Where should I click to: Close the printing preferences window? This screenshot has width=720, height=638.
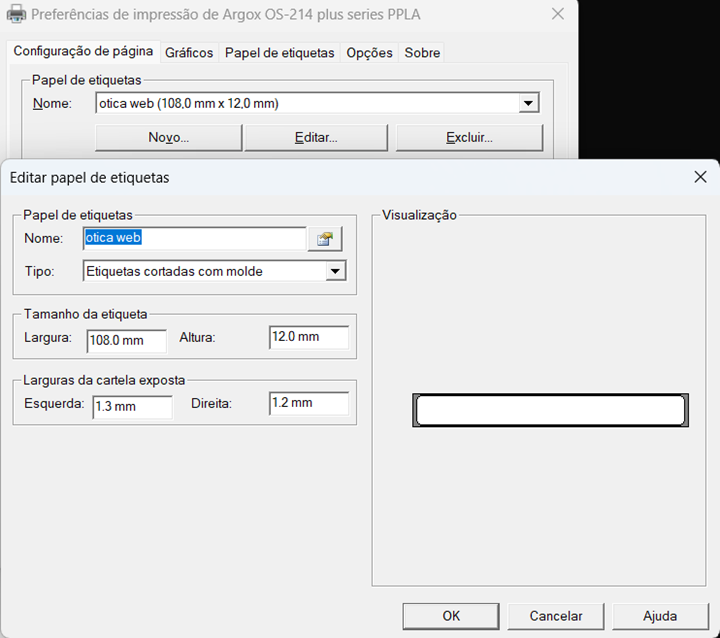pos(558,15)
